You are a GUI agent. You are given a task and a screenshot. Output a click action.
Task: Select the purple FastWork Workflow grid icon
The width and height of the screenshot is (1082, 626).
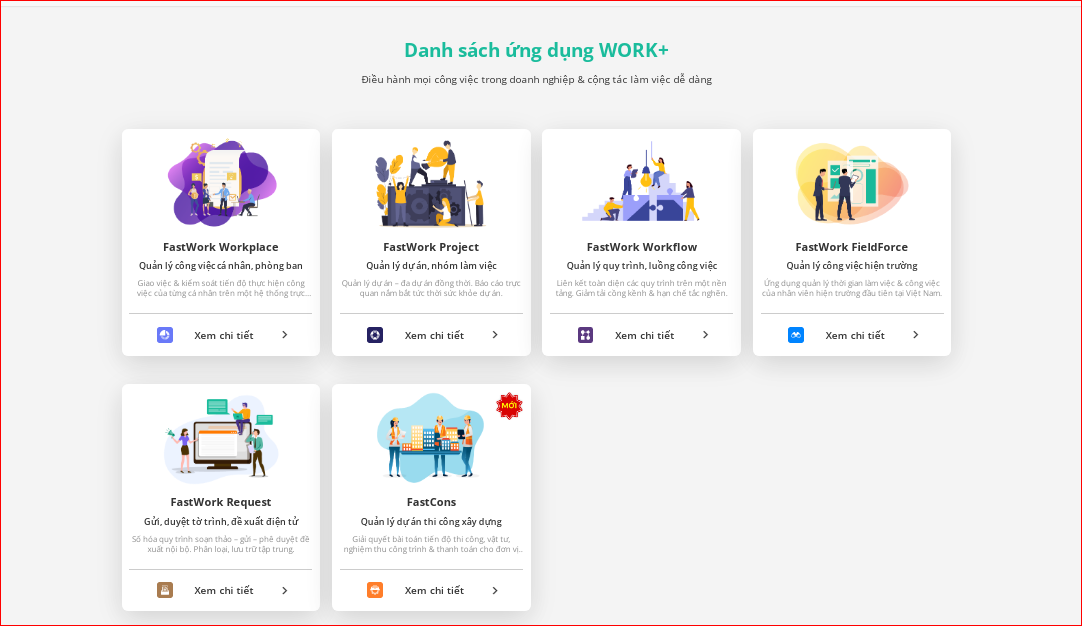[585, 335]
